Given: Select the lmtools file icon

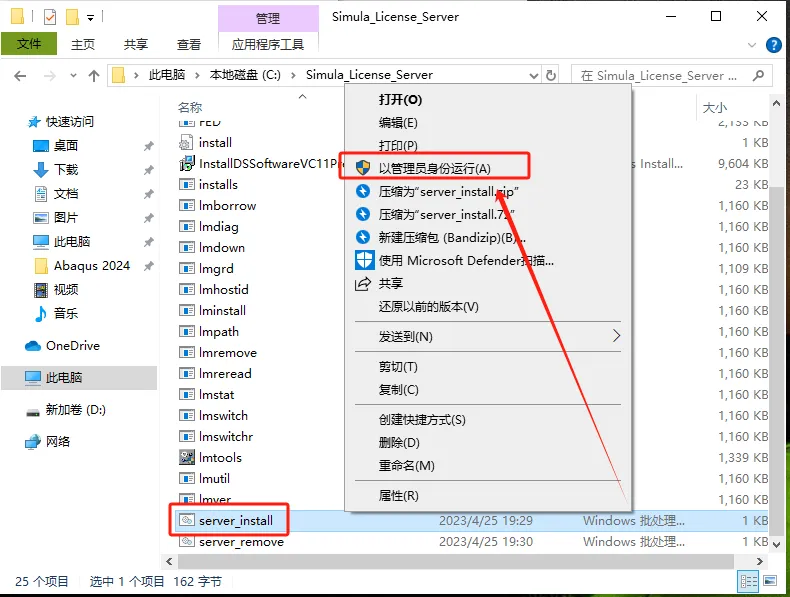Looking at the screenshot, I should [x=187, y=457].
